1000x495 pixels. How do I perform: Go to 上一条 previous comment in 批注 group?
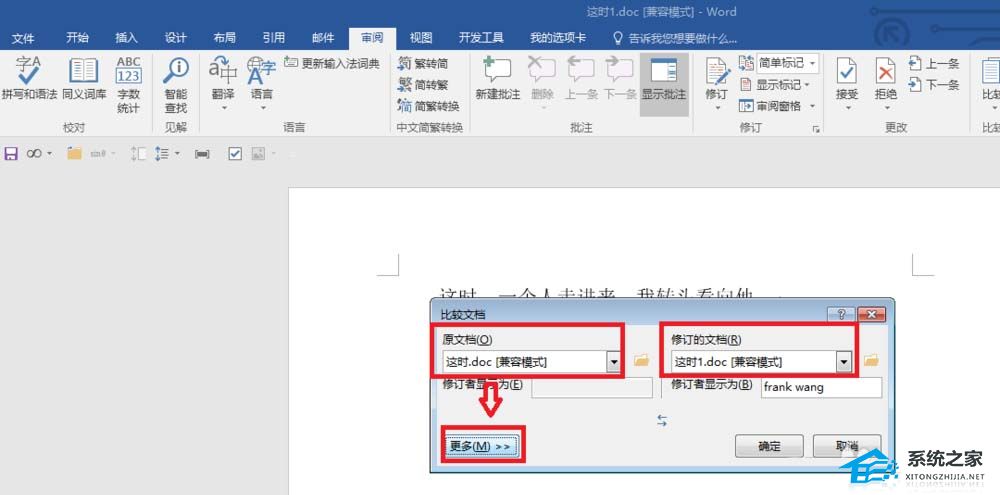coord(581,79)
